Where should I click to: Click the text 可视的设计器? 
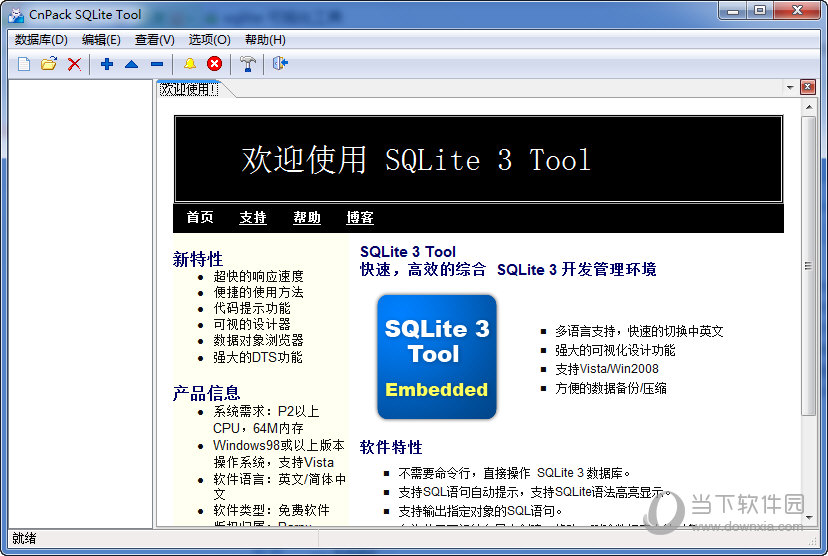[x=252, y=324]
